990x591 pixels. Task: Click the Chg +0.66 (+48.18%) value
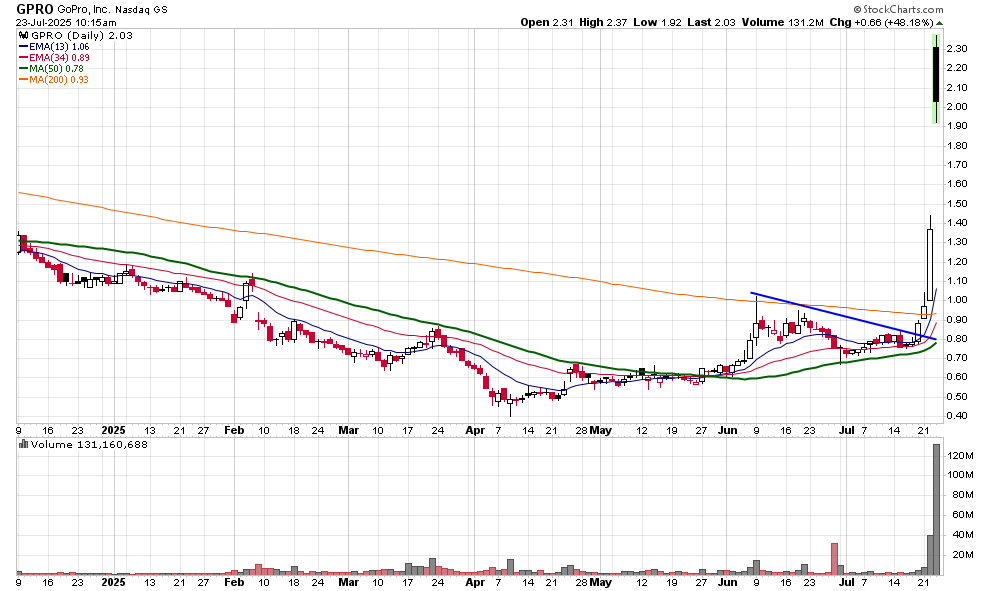881,22
